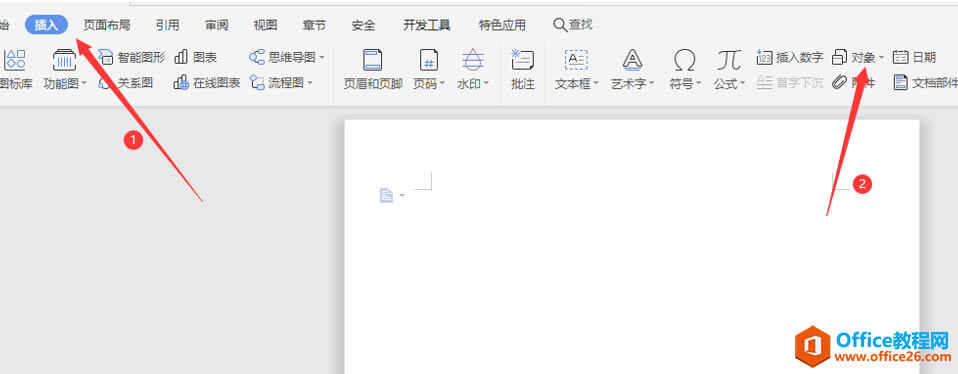Open the 图标库 icon library
958x374 pixels.
[15, 70]
